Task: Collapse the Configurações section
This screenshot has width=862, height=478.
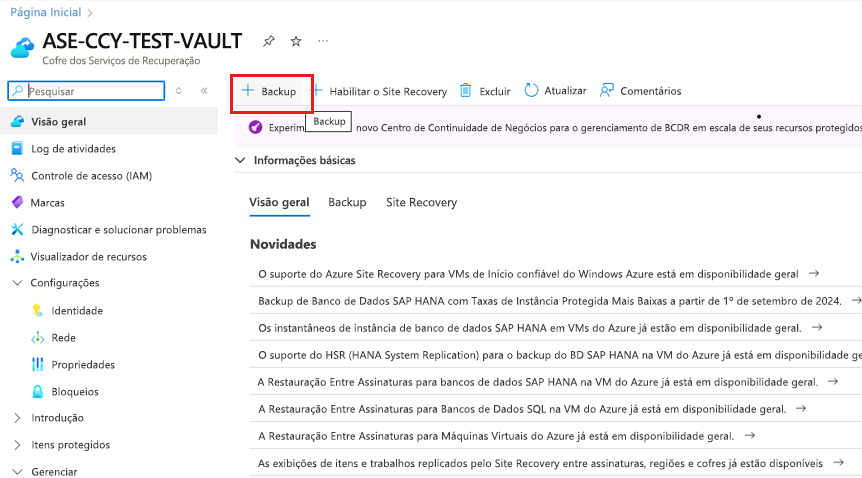Action: coord(18,283)
